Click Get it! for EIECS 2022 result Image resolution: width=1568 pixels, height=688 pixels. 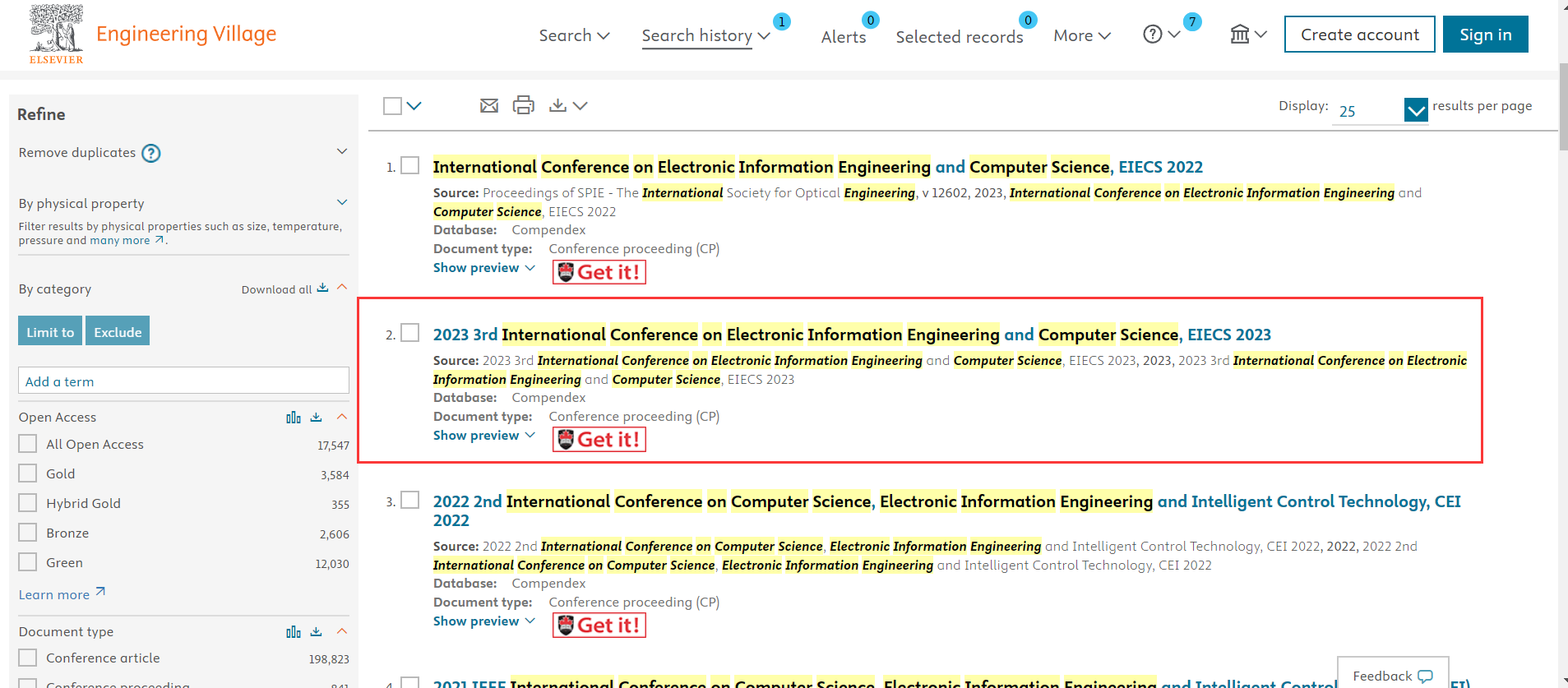click(599, 272)
